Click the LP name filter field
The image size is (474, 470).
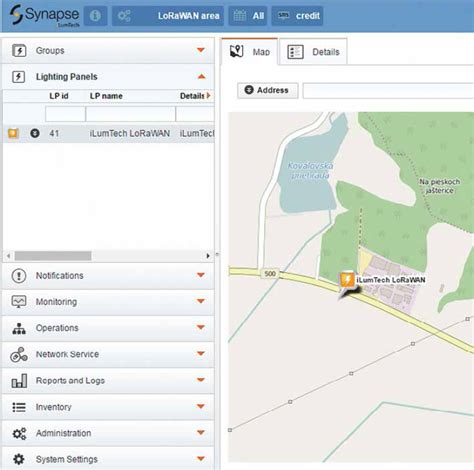[130, 114]
